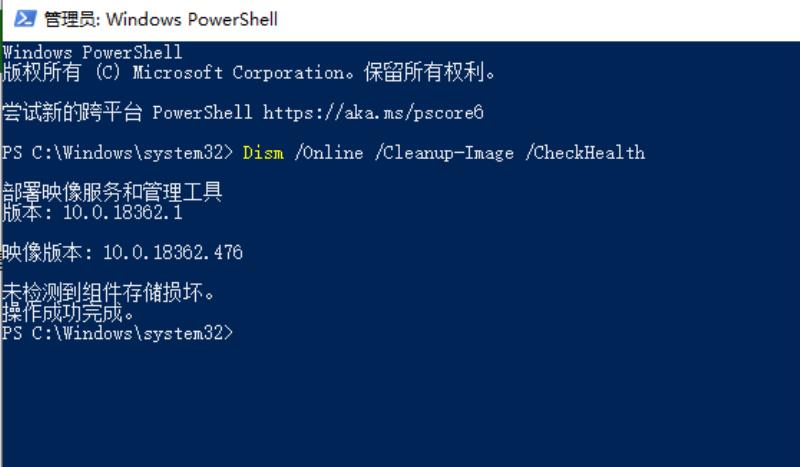The width and height of the screenshot is (800, 467).
Task: Click the window title '管理员: Windows PowerShell'
Action: (161, 19)
